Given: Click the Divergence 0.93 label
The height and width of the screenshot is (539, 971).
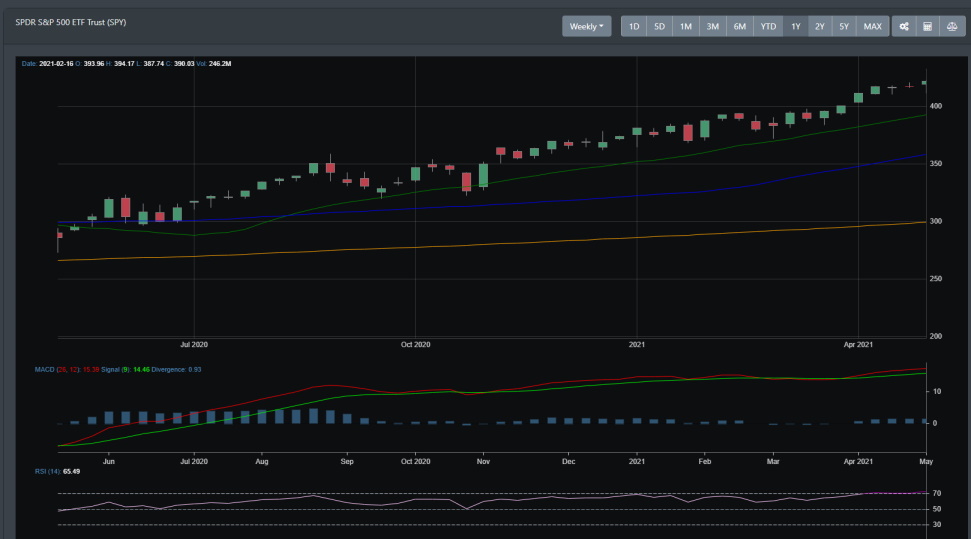Looking at the screenshot, I should (176, 370).
